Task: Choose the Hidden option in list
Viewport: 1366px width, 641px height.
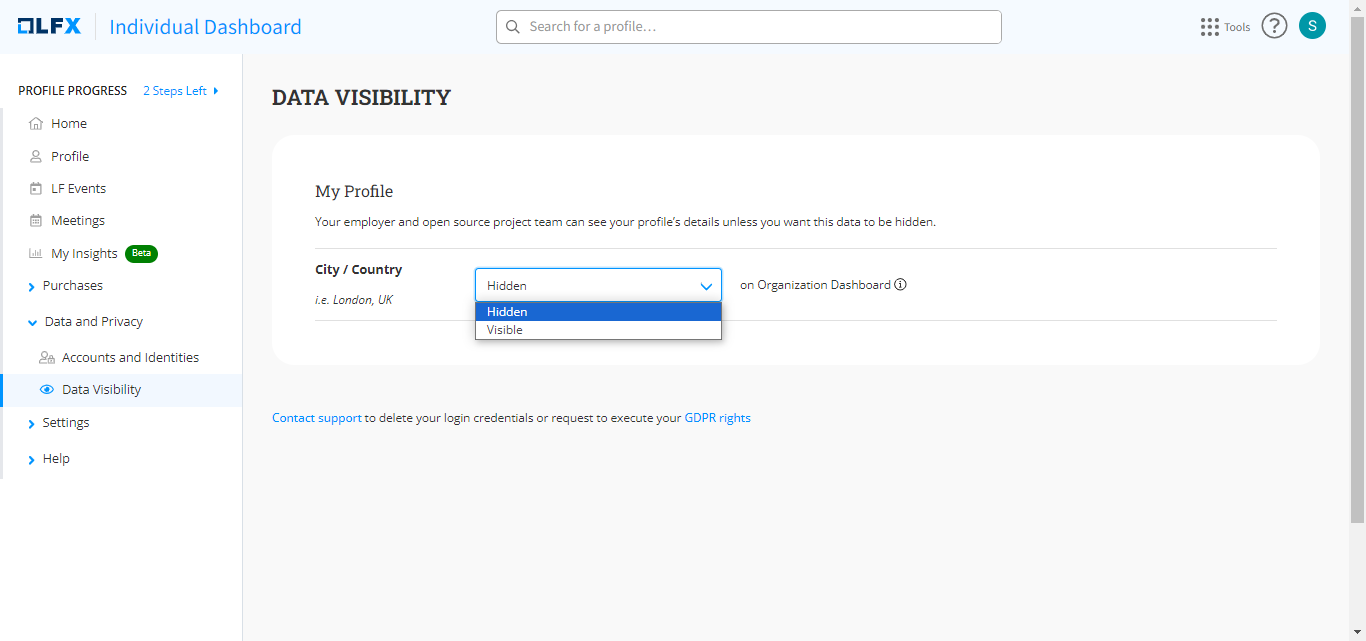Action: (x=507, y=312)
